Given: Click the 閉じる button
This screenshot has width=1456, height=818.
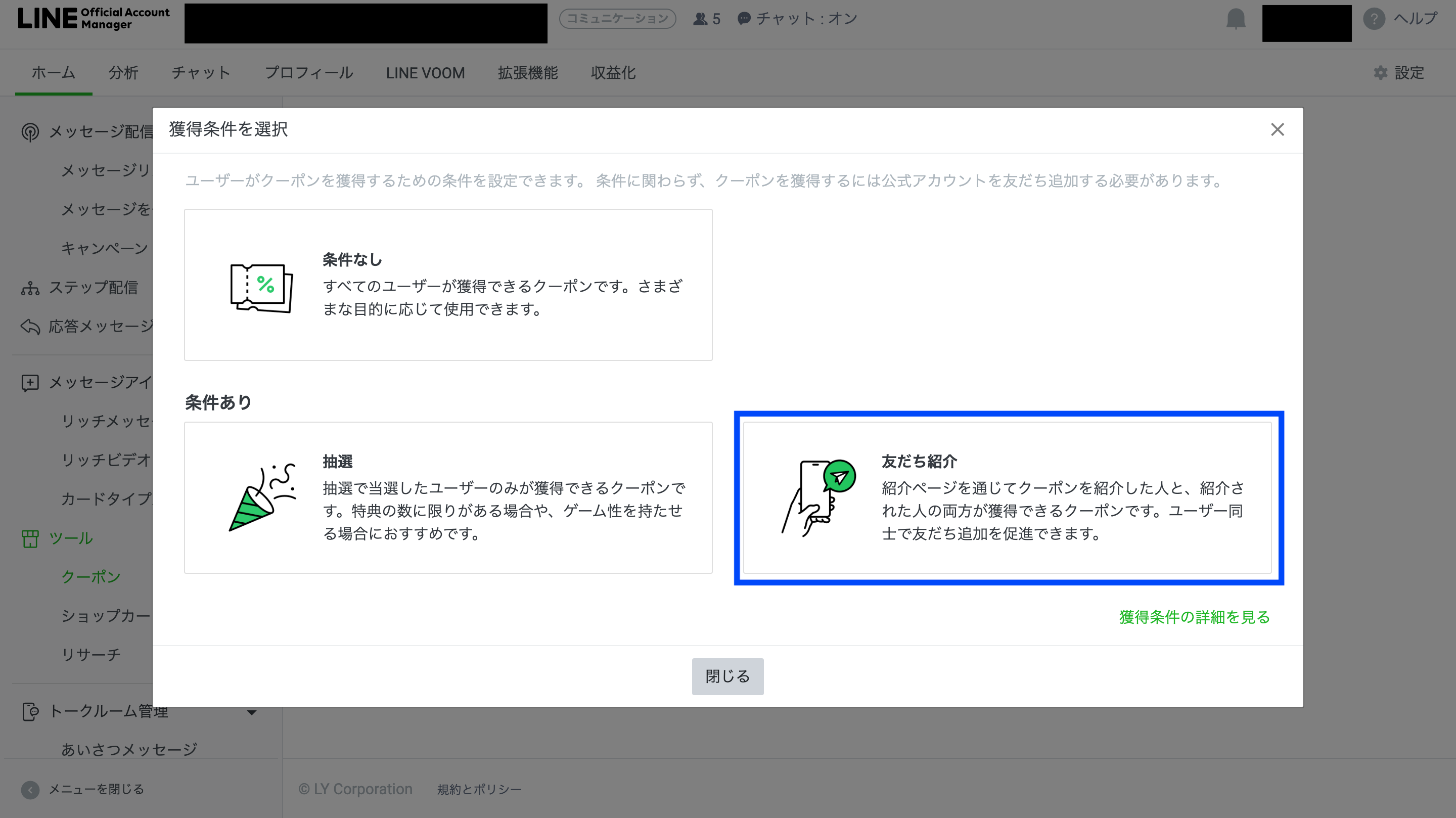Looking at the screenshot, I should tap(727, 676).
